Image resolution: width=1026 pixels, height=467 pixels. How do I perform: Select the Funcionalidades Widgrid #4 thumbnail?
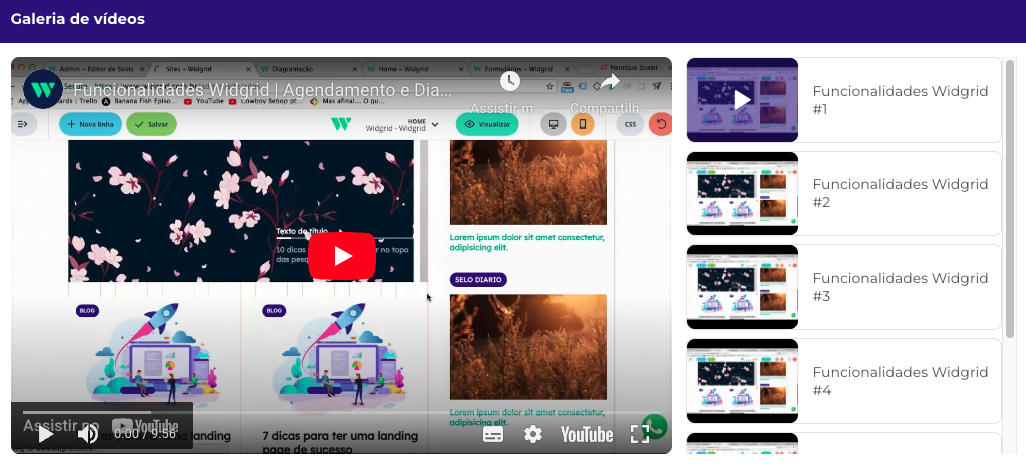click(x=742, y=381)
